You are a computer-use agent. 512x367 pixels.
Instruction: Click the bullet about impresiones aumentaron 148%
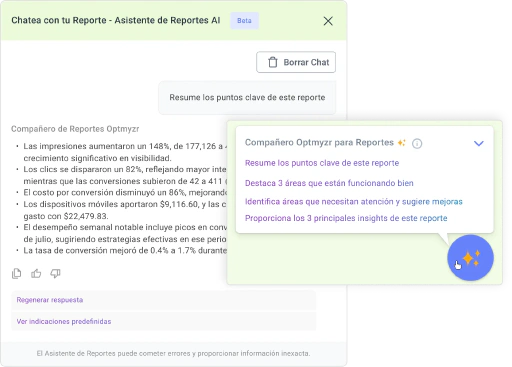(122, 152)
